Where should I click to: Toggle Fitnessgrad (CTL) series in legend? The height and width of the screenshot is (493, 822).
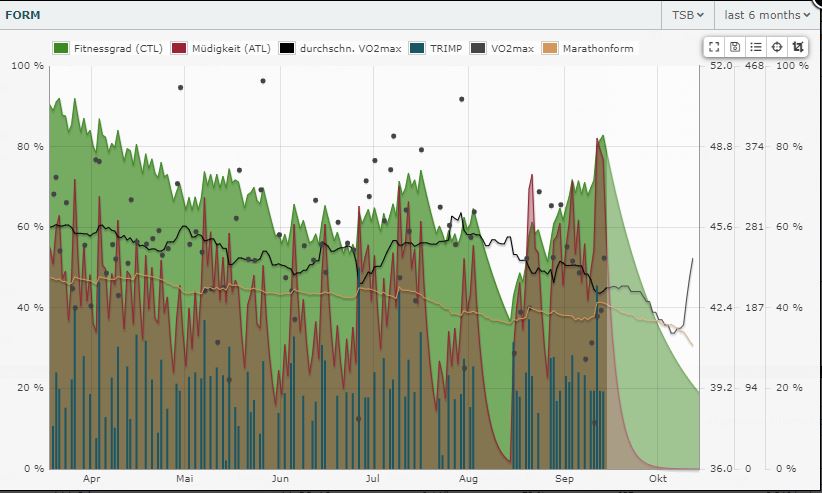coord(118,48)
